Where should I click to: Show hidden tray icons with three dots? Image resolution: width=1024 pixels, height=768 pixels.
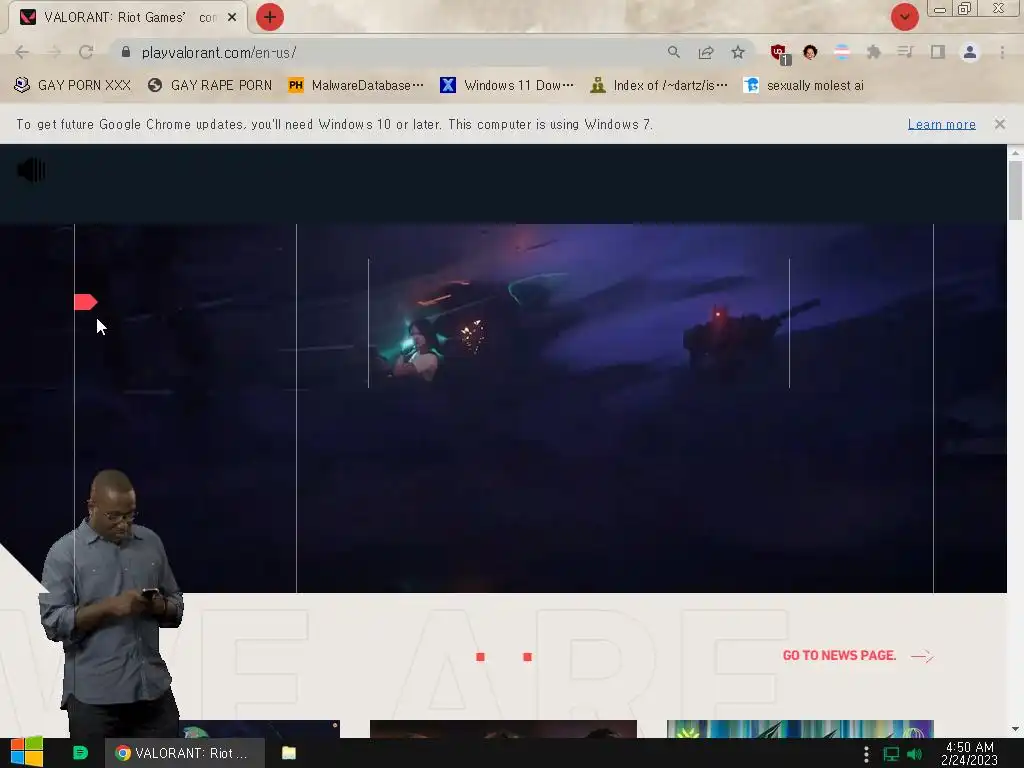(x=867, y=754)
